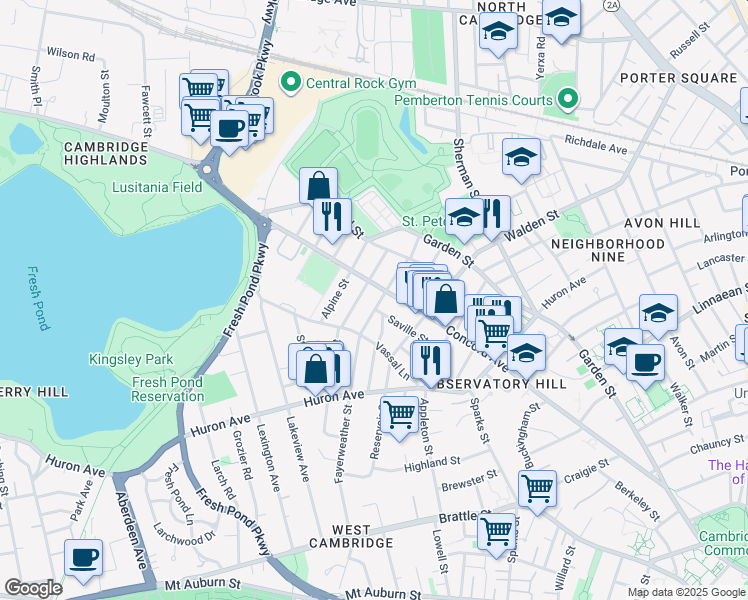
Task: Click the Russell St label
Action: pyautogui.click(x=691, y=41)
